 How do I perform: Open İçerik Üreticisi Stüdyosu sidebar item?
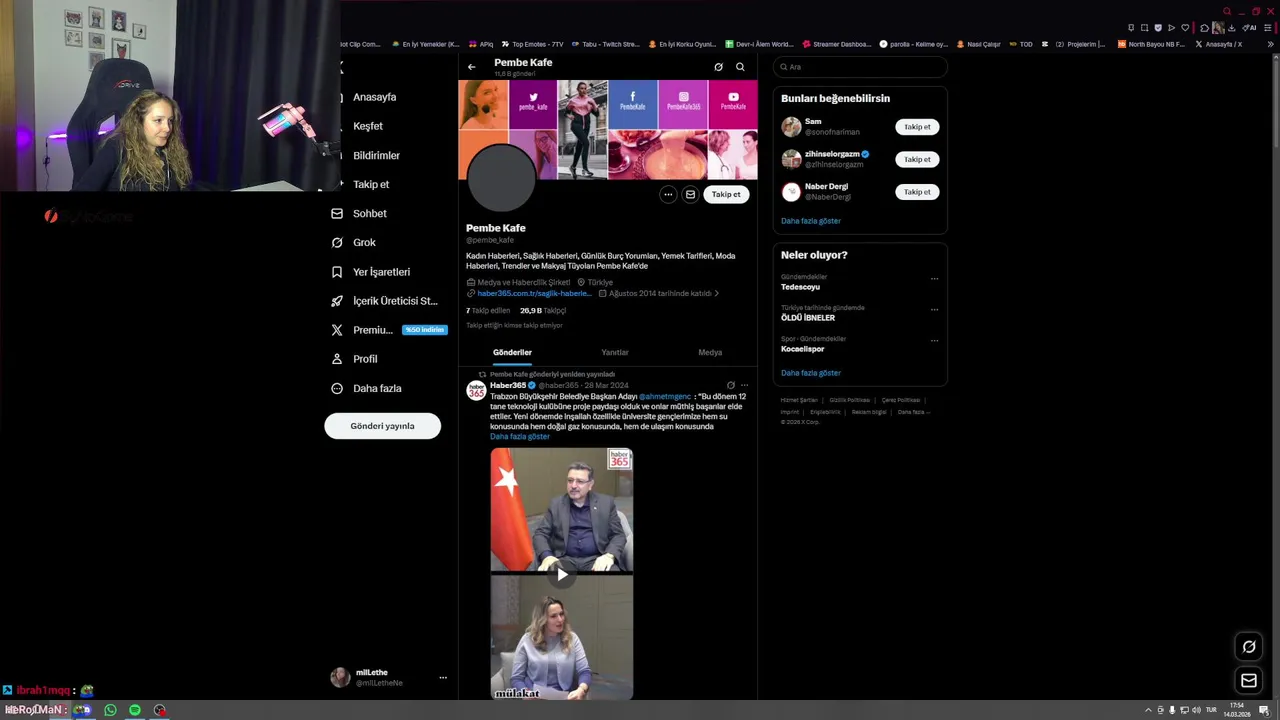[384, 301]
